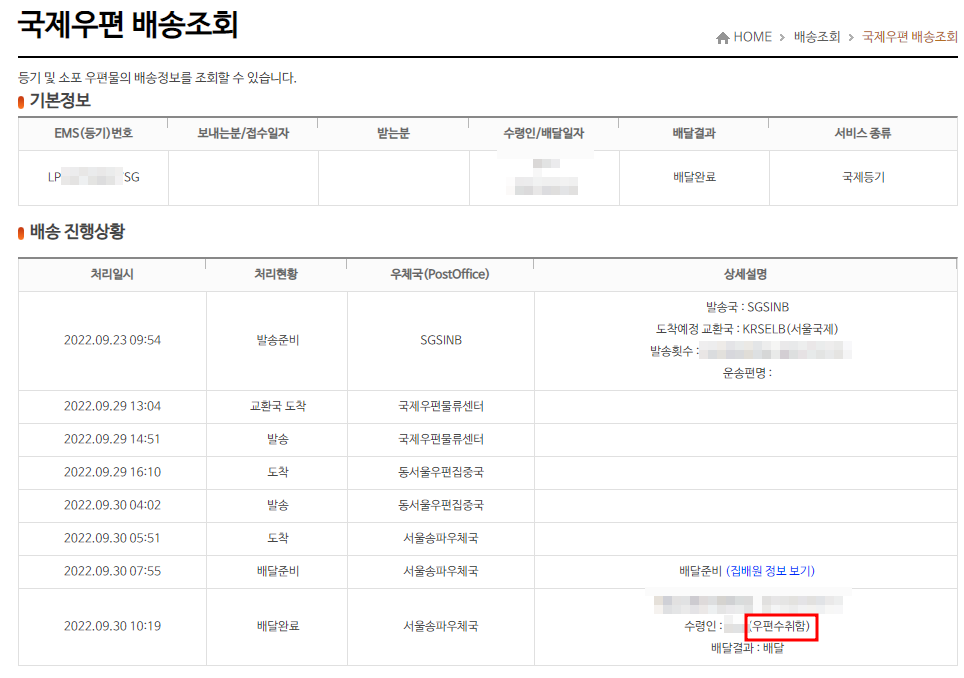Click the 처리현황 column header

tap(276, 274)
